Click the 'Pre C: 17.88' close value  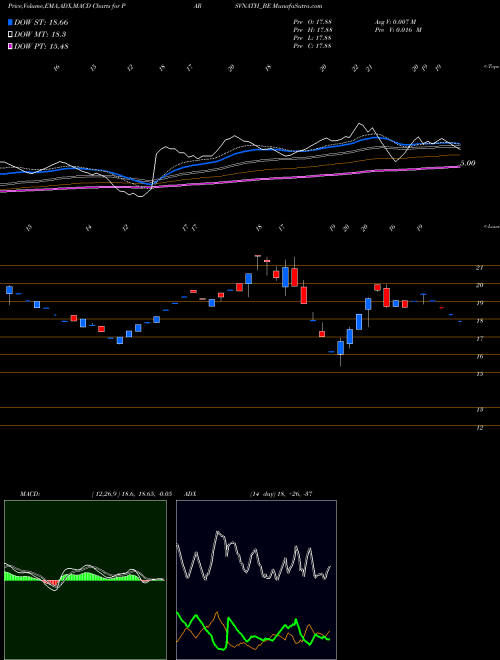313,46
